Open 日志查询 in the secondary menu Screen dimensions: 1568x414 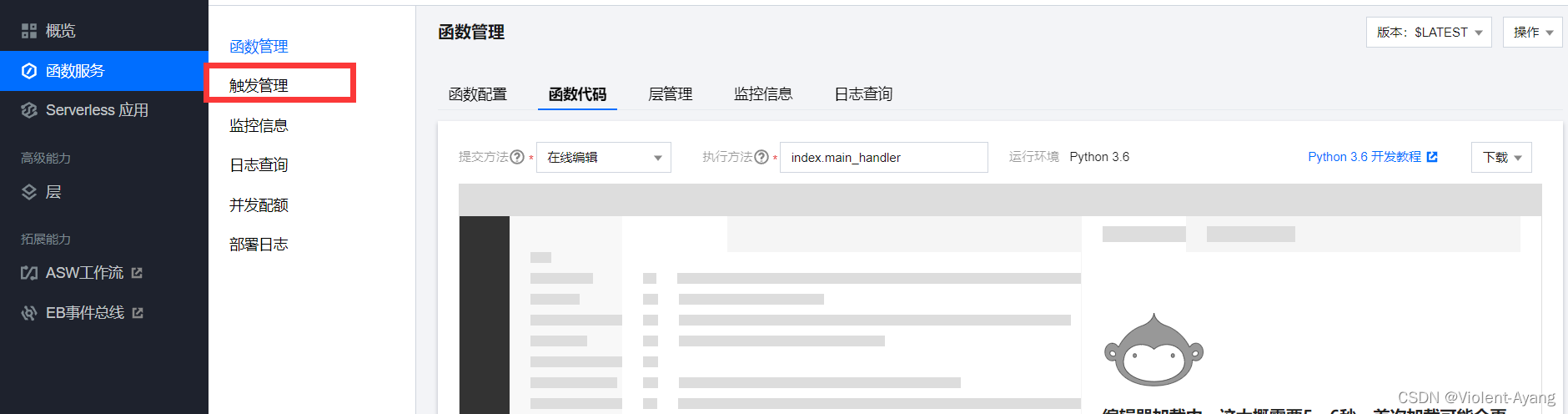point(259,164)
